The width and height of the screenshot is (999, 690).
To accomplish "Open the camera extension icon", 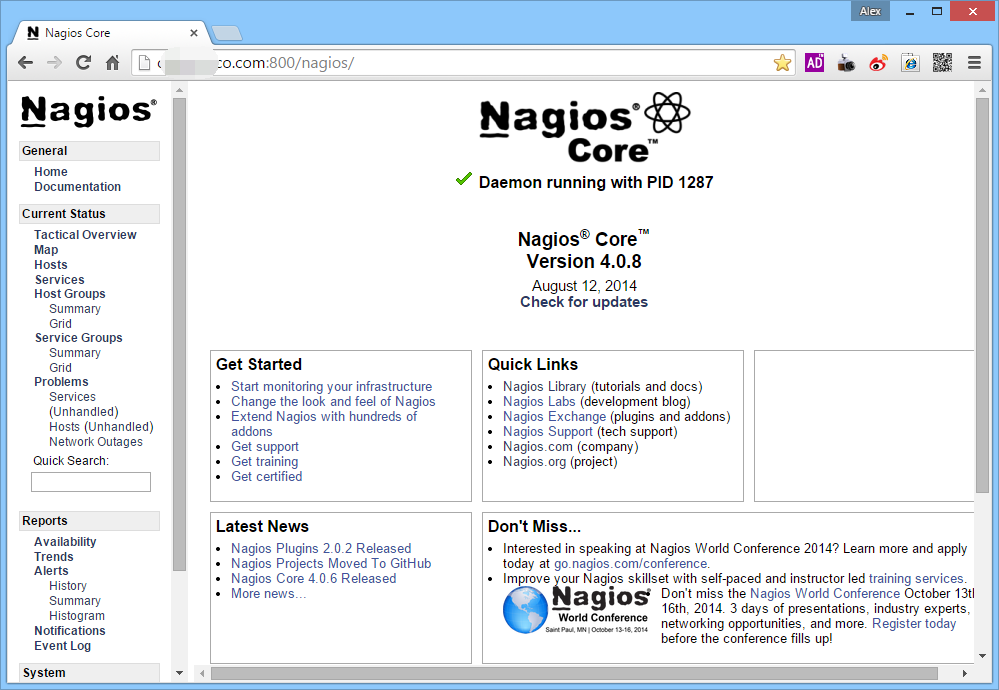I will 846,62.
